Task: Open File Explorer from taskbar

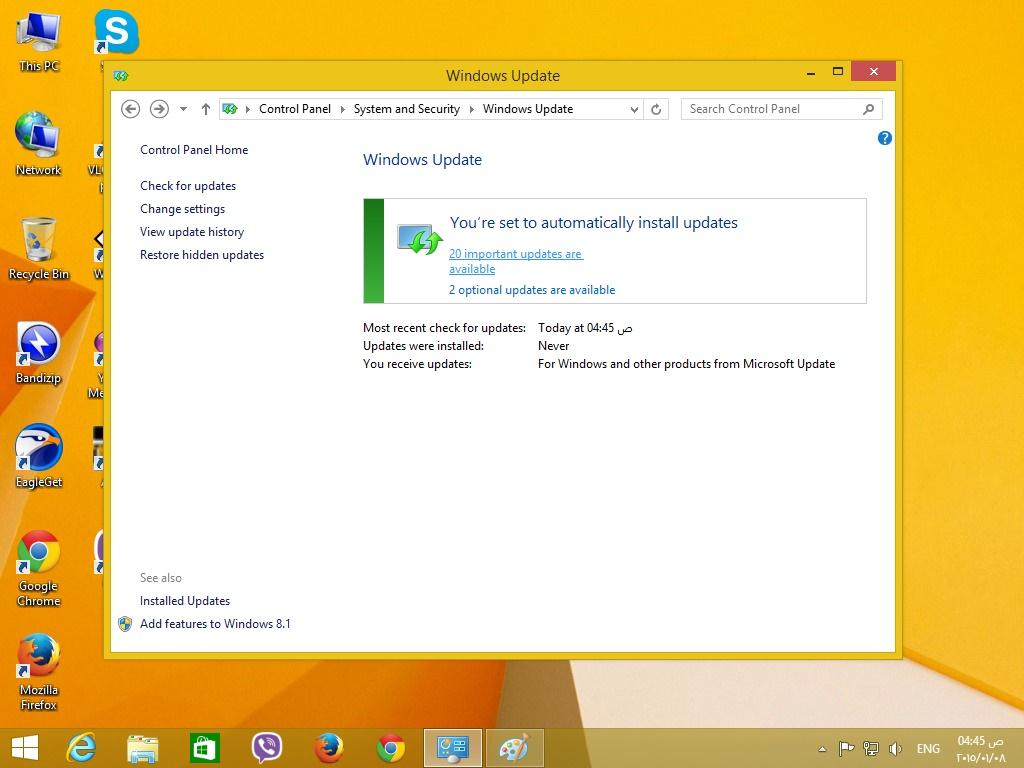Action: coord(142,748)
